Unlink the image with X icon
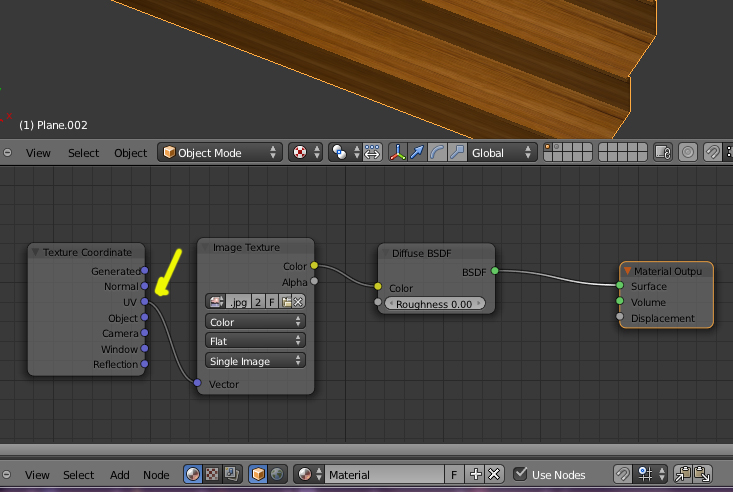Screen dimensions: 733x492 click(298, 302)
